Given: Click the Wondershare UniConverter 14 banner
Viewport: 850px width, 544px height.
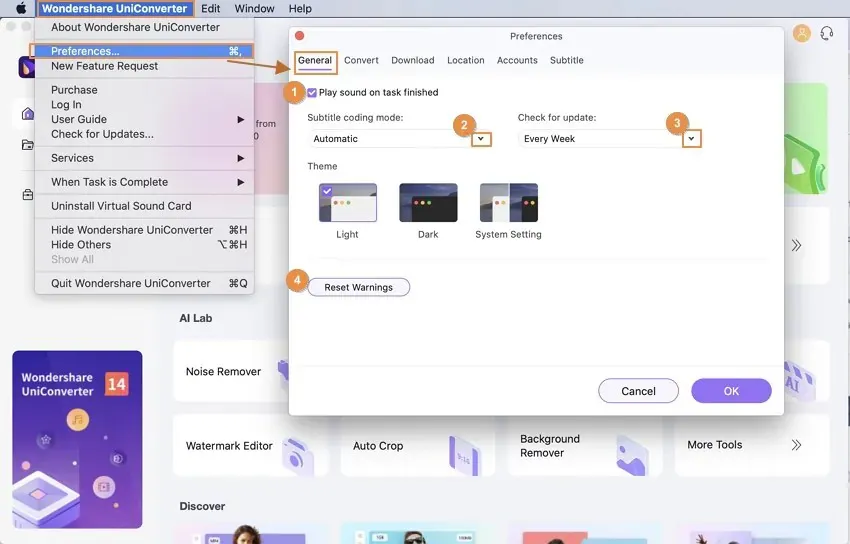Looking at the screenshot, I should (x=78, y=439).
